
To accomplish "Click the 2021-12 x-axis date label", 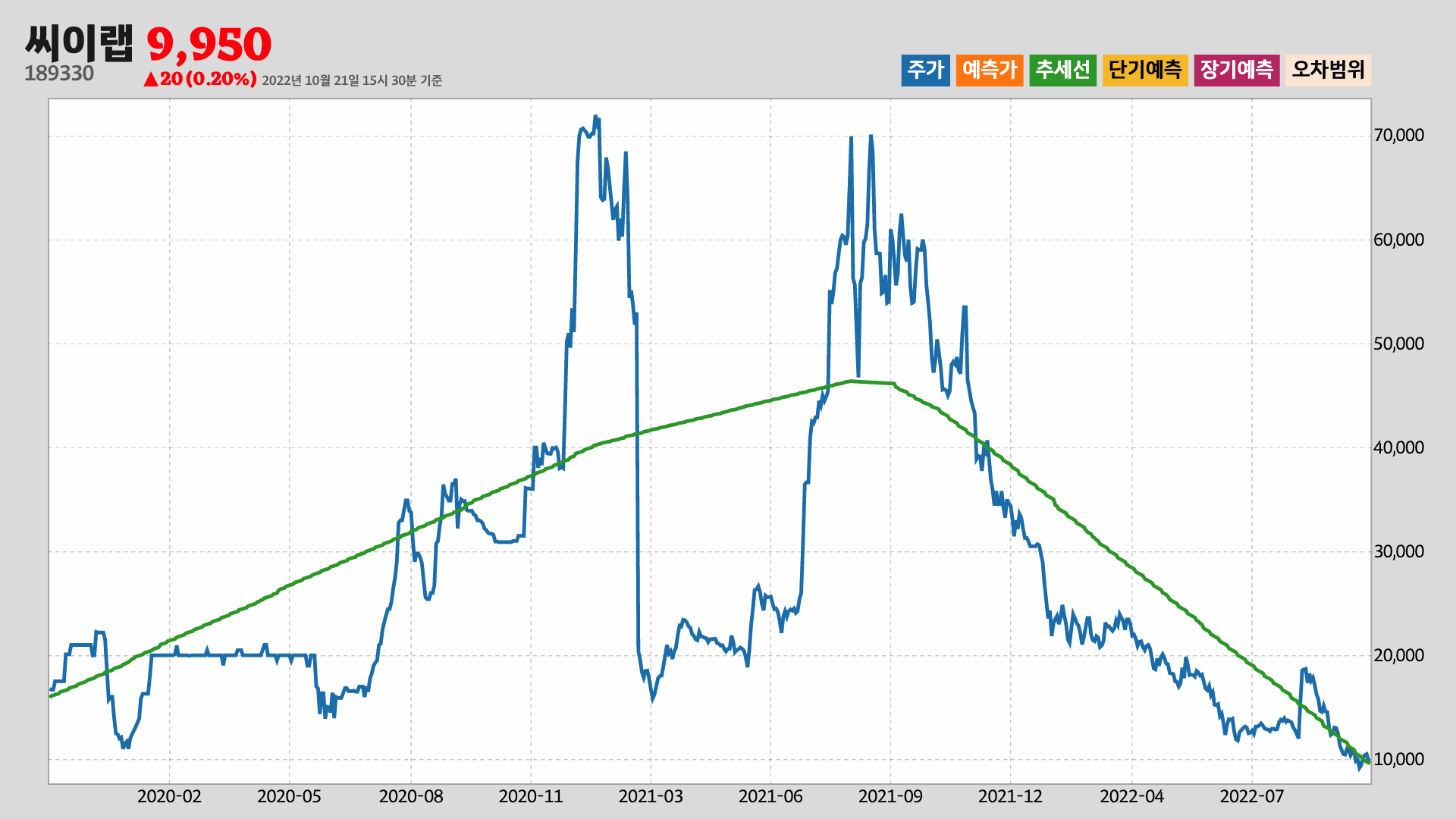I will [x=1010, y=797].
